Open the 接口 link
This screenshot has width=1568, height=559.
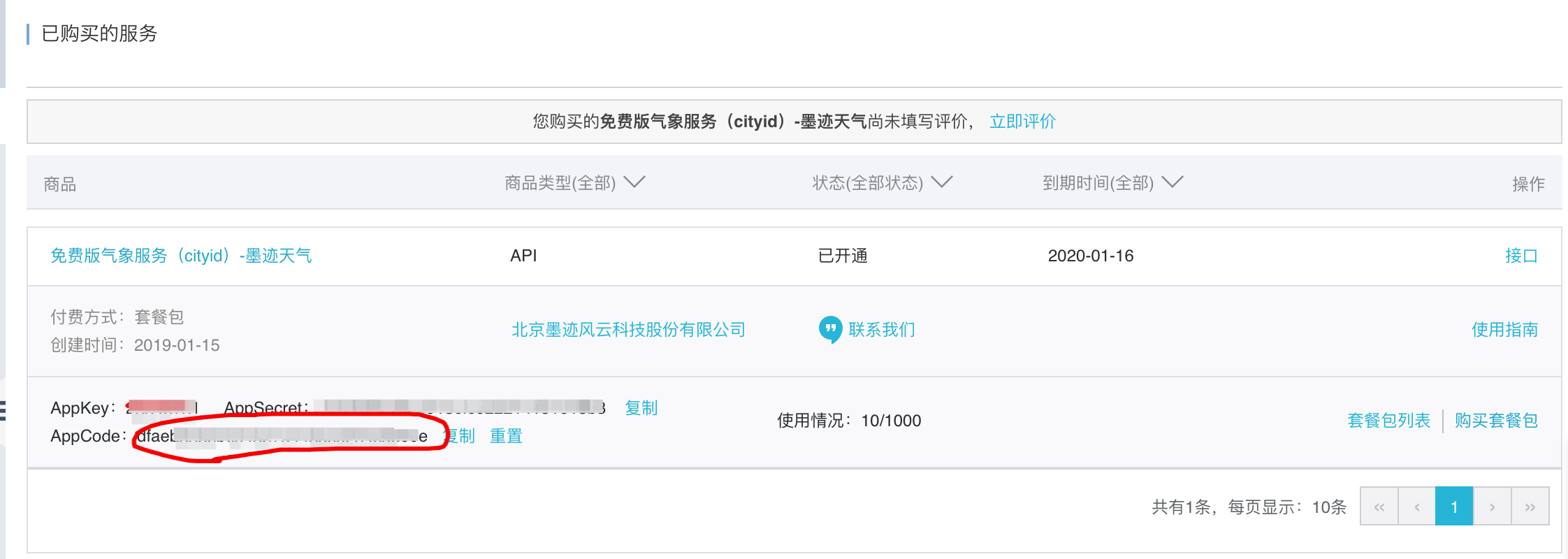[x=1521, y=256]
